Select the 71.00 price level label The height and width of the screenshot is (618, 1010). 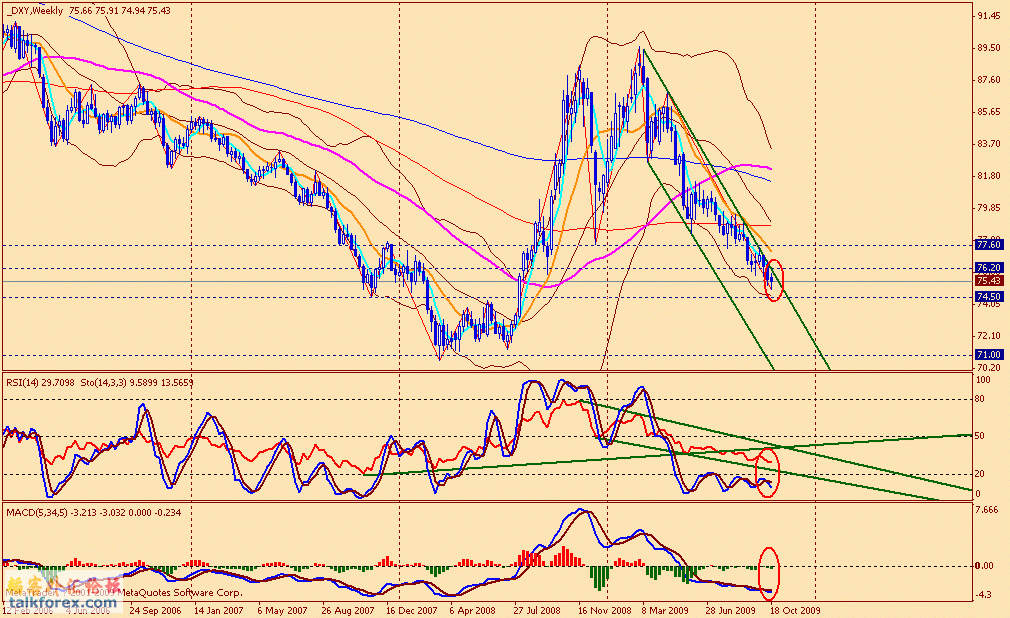coord(988,354)
